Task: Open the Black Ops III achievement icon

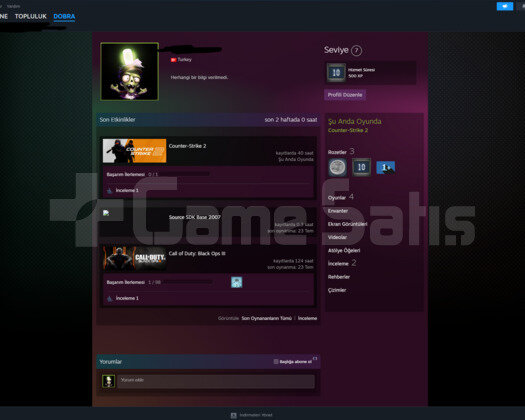Action: tap(236, 282)
